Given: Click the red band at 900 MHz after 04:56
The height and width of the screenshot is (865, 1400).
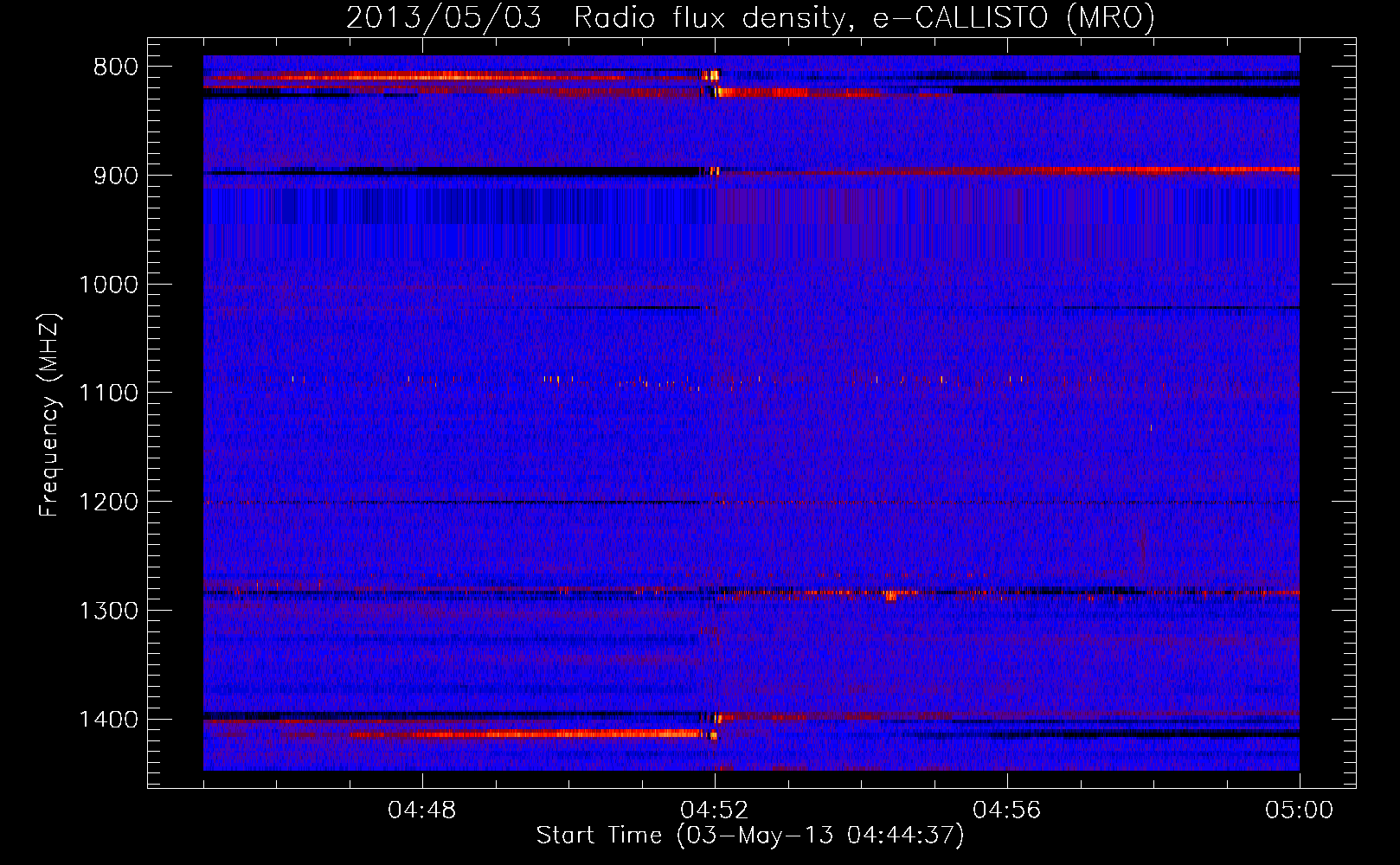Looking at the screenshot, I should [x=1153, y=170].
